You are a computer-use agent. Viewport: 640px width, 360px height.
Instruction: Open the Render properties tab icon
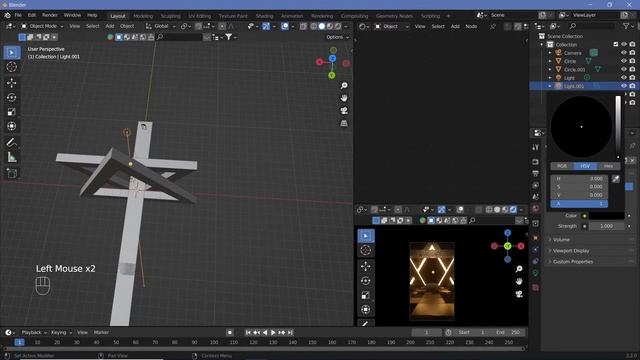(536, 162)
